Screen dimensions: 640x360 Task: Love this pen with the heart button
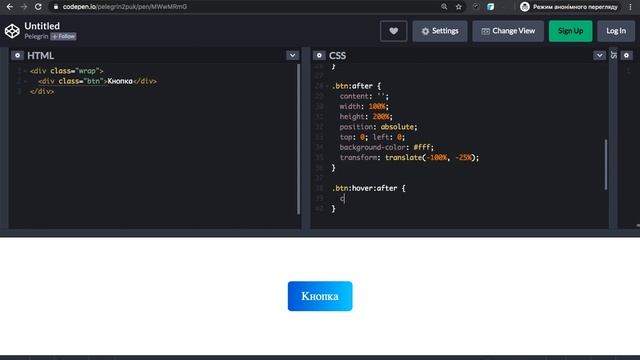pyautogui.click(x=393, y=31)
